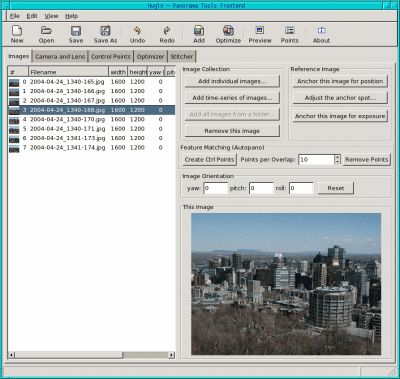Image resolution: width=400 pixels, height=379 pixels.
Task: Open the Stitcher tab
Action: point(182,57)
